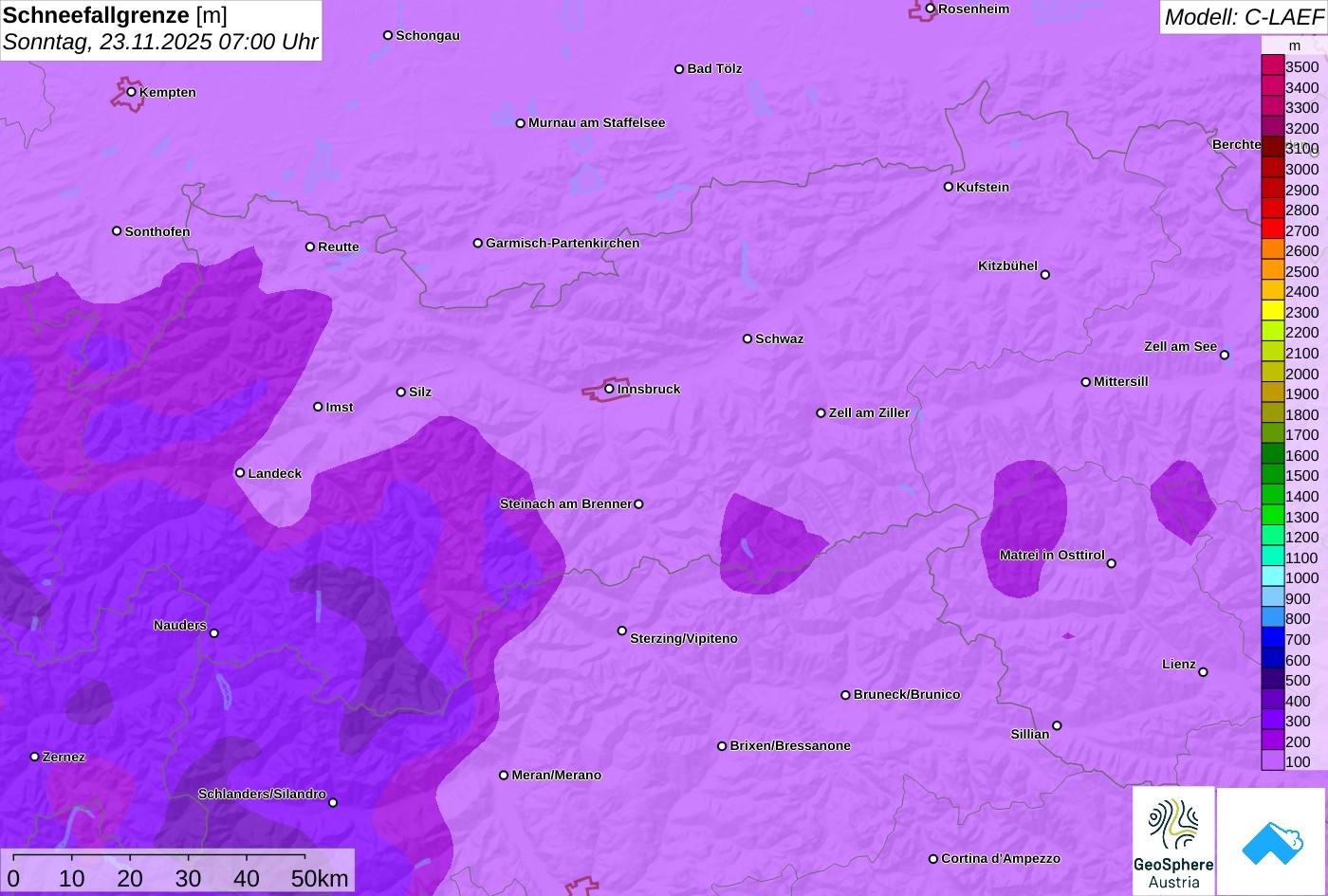Click the Zell am Ziller label
Screen dimensions: 1328x896
869,412
